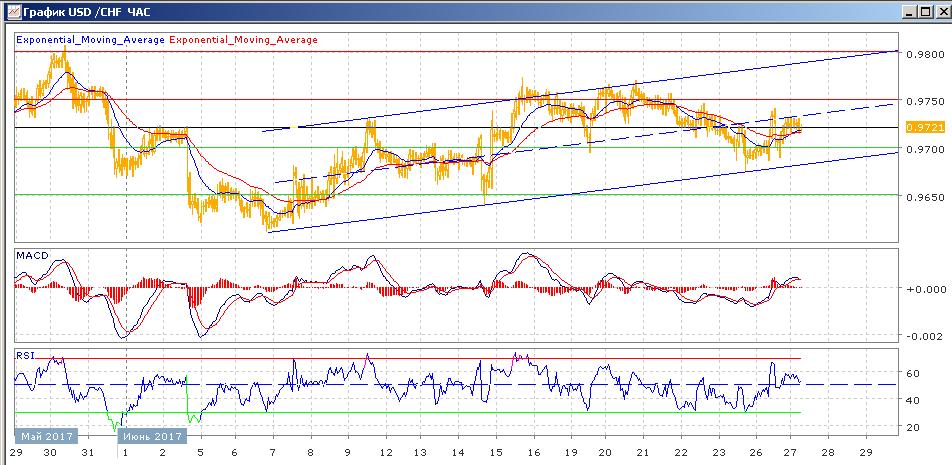Click date 7 on the time axis
952x465 pixels.
[x=273, y=453]
